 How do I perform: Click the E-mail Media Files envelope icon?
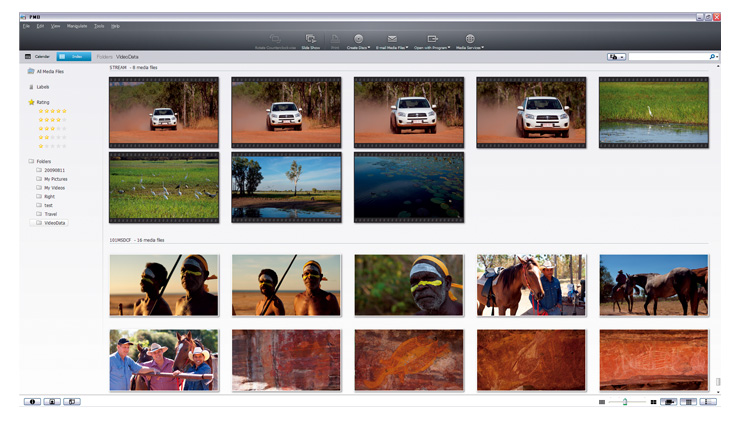click(392, 38)
